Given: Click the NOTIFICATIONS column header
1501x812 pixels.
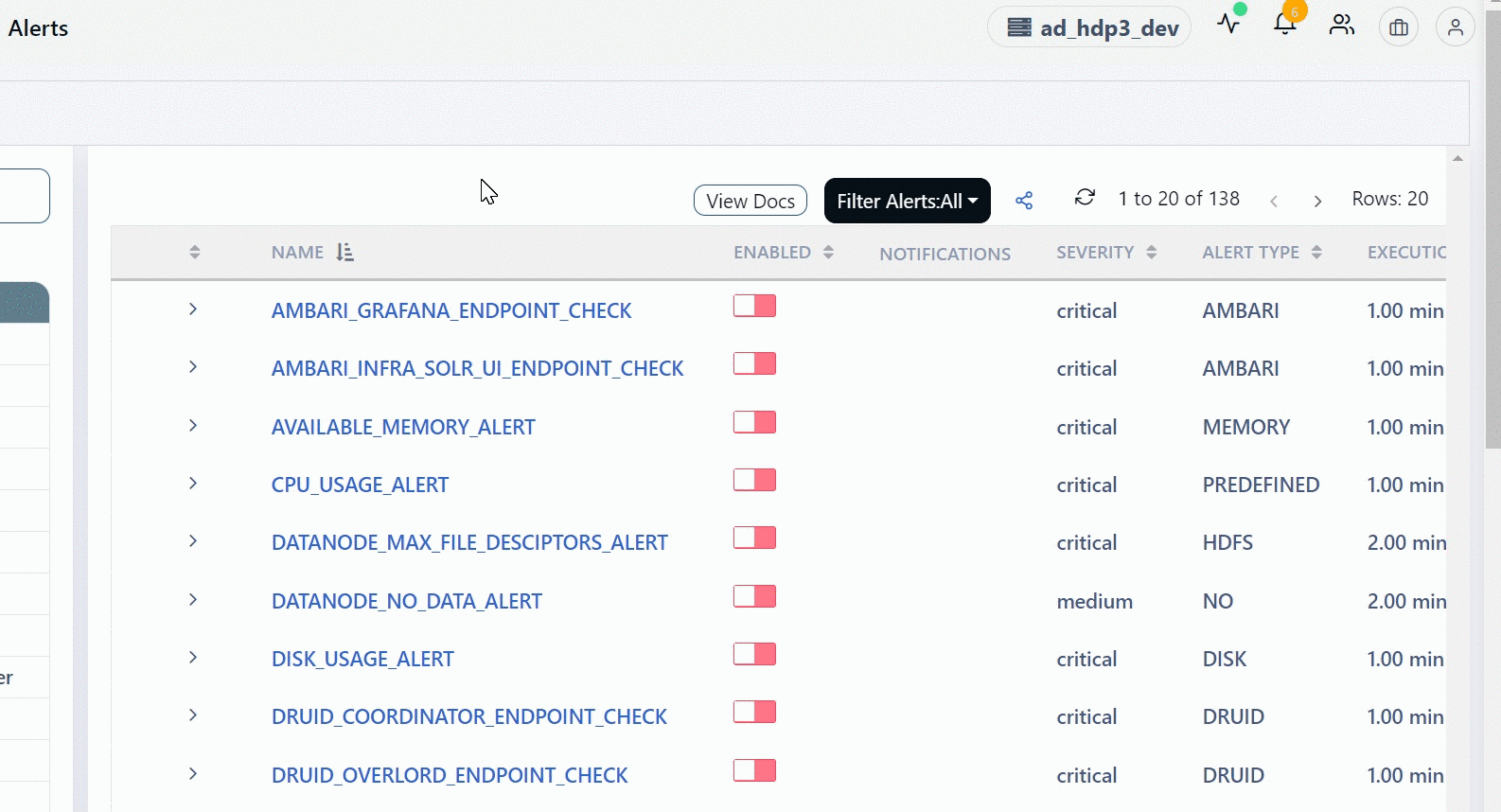Looking at the screenshot, I should [x=945, y=254].
